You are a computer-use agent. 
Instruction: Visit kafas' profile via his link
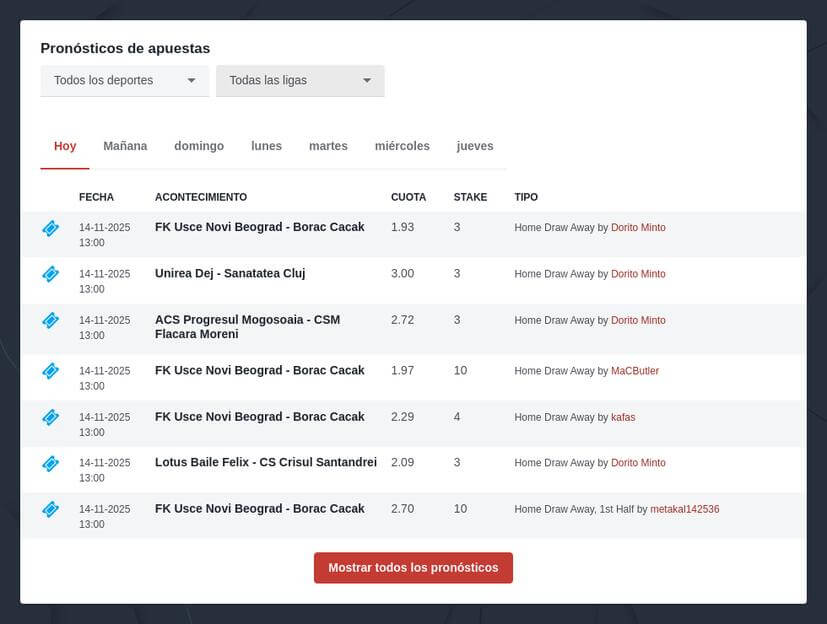(623, 417)
